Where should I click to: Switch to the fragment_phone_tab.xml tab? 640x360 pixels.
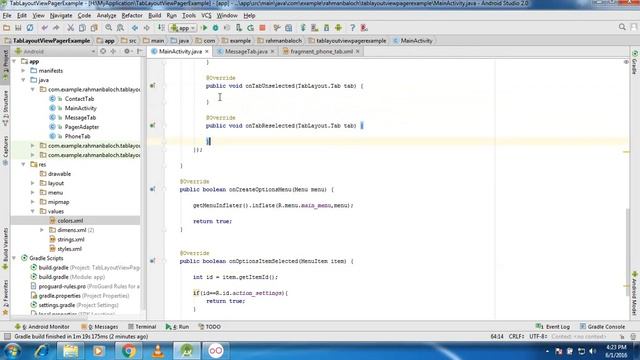(321, 51)
